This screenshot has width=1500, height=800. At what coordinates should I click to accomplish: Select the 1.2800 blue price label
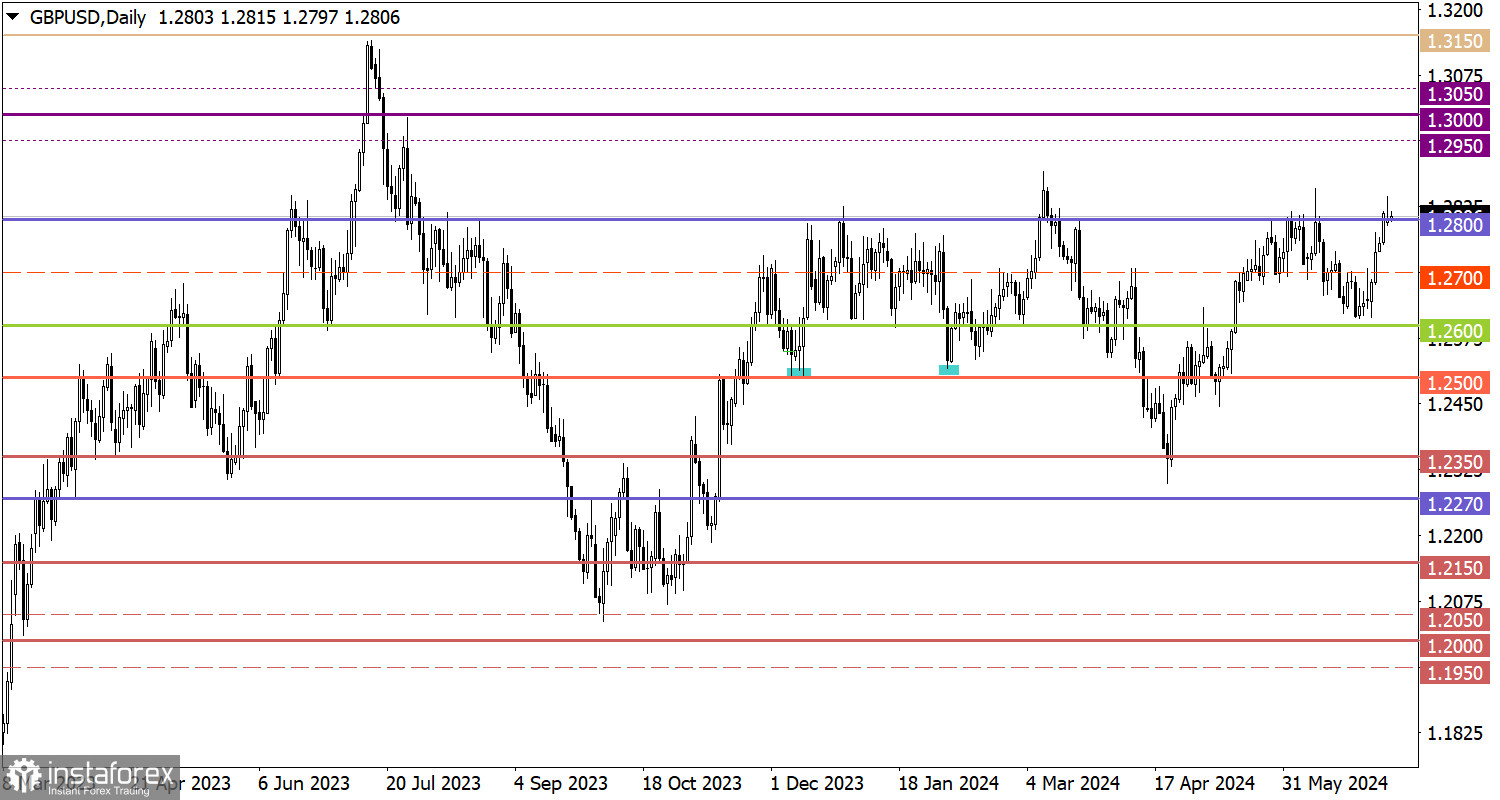[x=1455, y=225]
